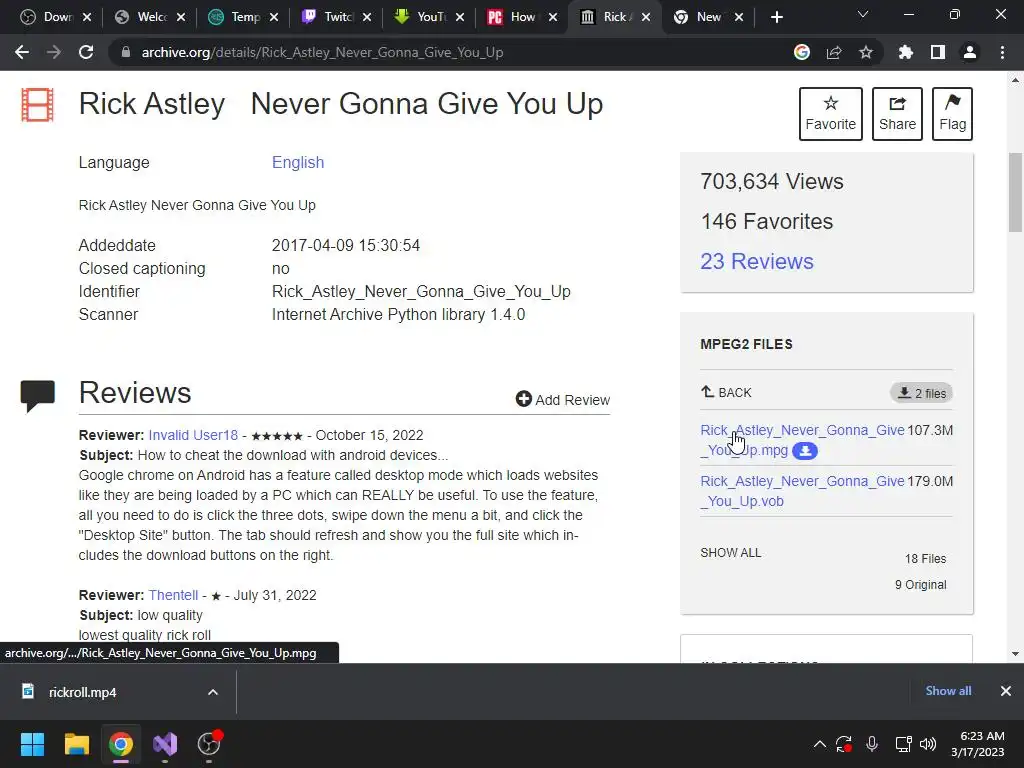Open the clock showing 6:23 AM
This screenshot has height=768, width=1024.
(978, 744)
